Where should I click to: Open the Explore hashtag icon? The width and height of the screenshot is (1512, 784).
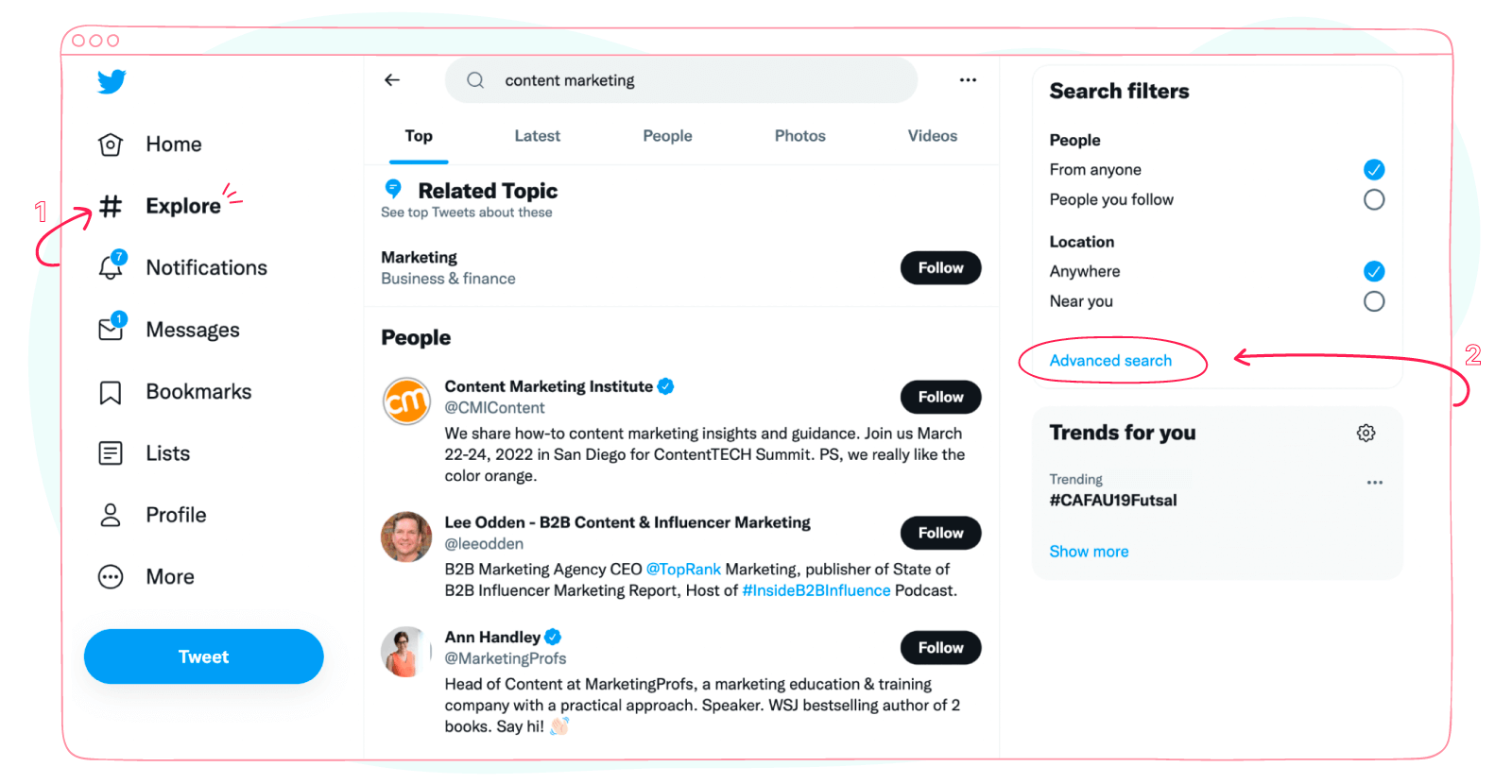[111, 206]
